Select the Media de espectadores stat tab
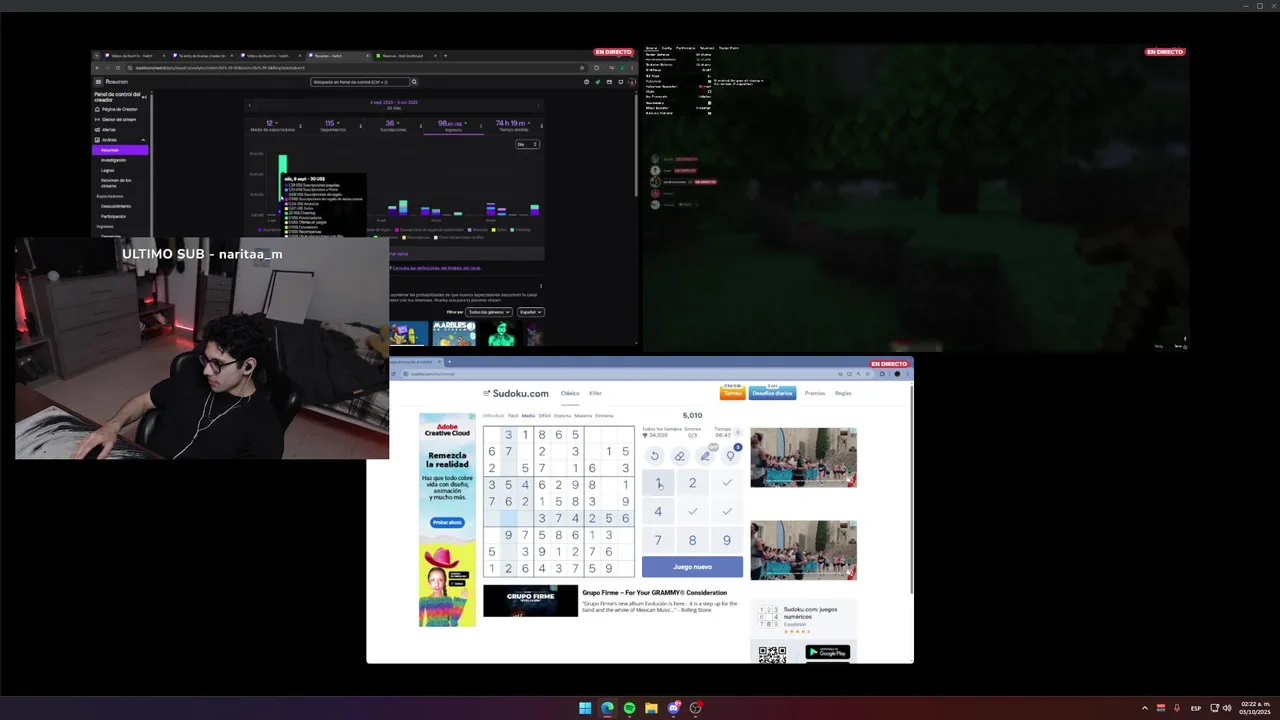Screen dimensions: 1280x720 pyautogui.click(x=272, y=126)
